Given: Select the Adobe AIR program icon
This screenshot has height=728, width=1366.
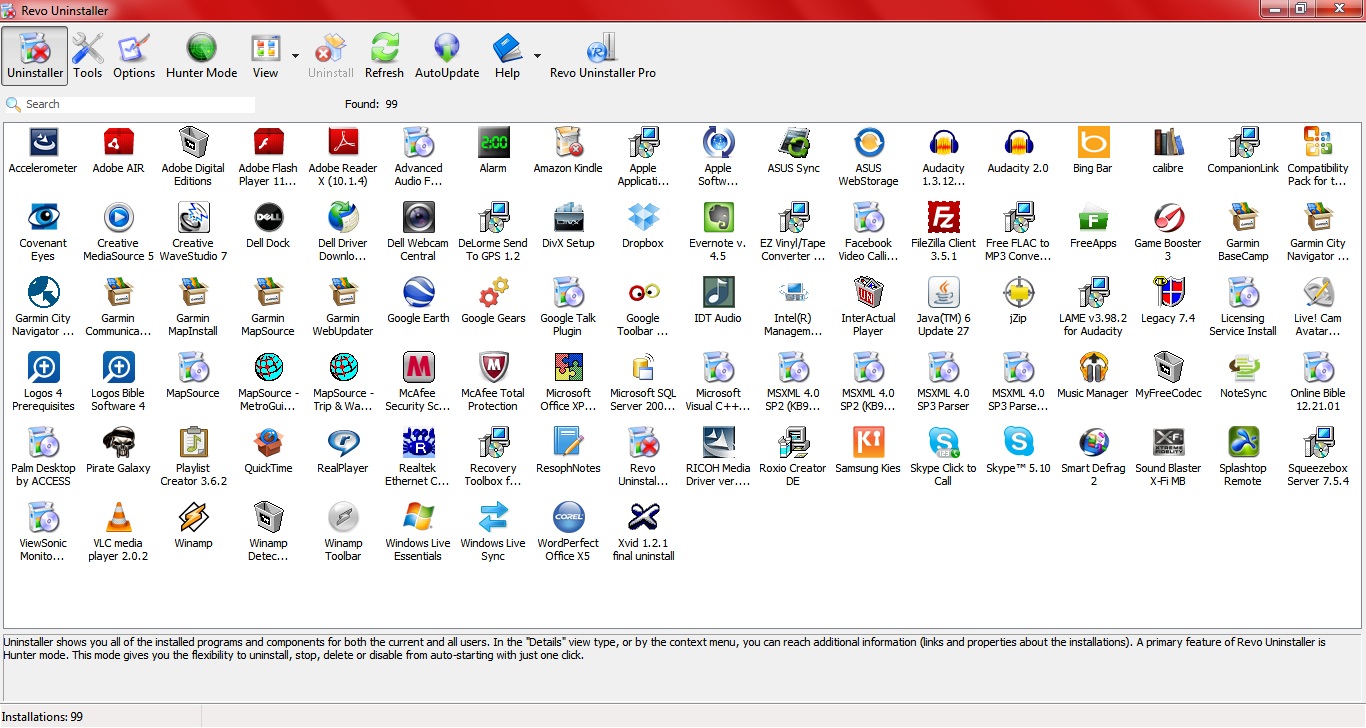Looking at the screenshot, I should coord(118,143).
